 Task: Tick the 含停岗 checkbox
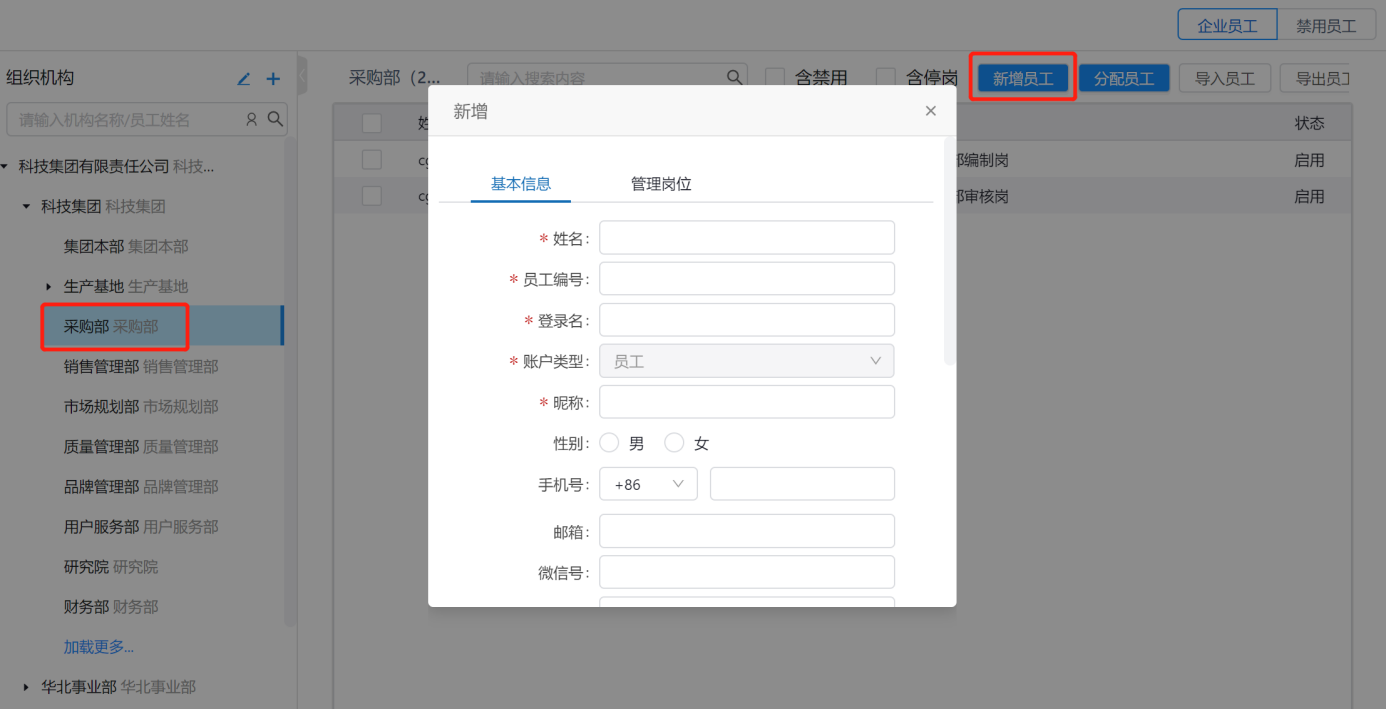tap(885, 78)
